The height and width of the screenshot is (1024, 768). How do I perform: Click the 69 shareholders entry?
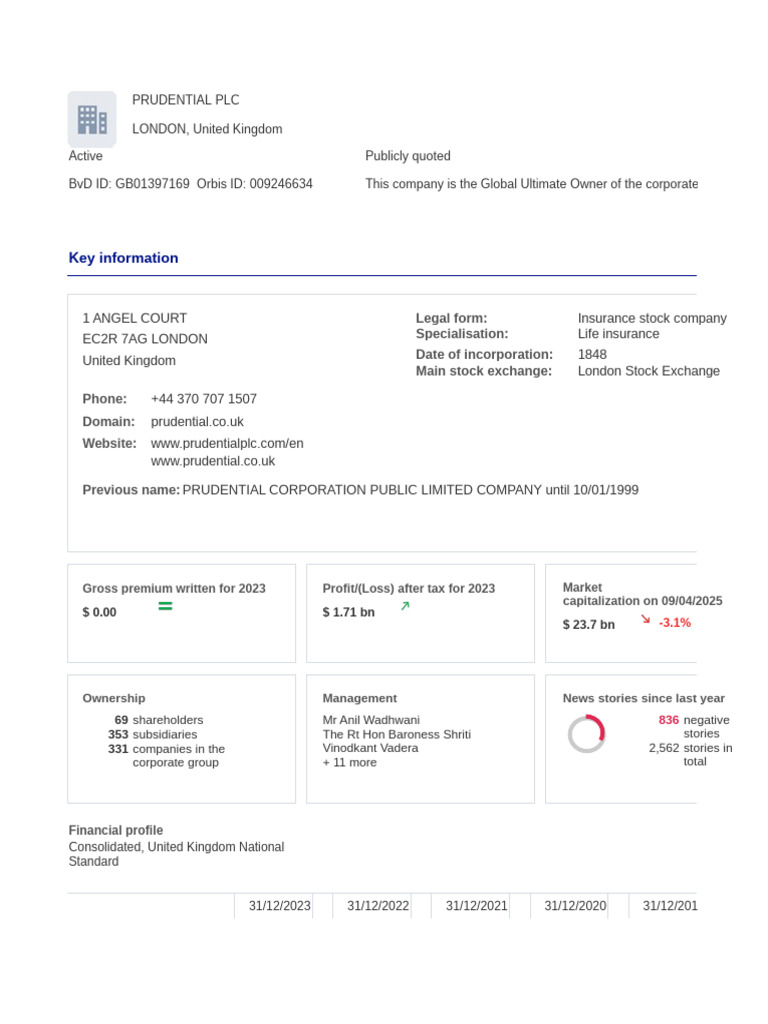pyautogui.click(x=159, y=720)
